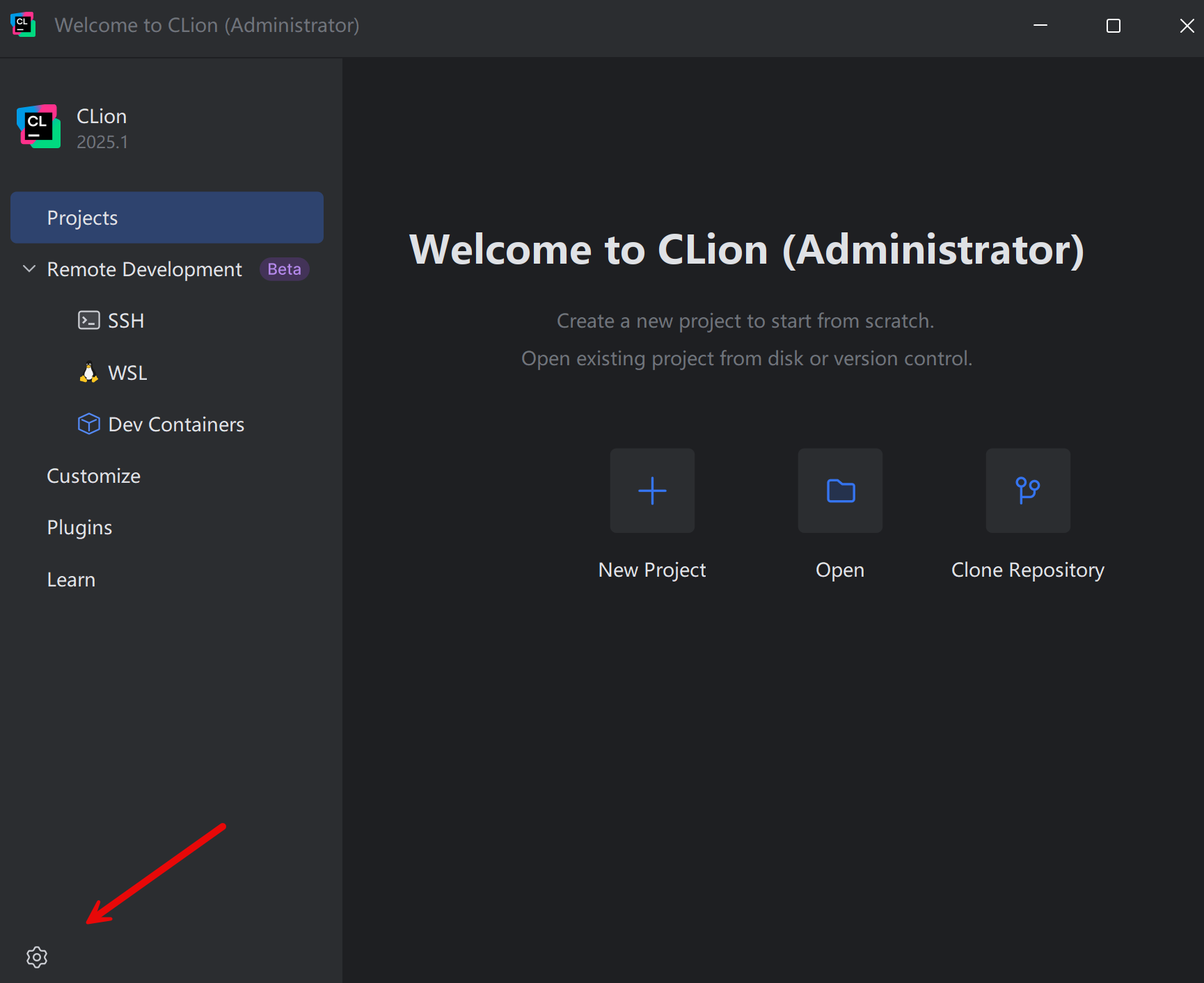Click the WSL penguin icon

pyautogui.click(x=88, y=373)
